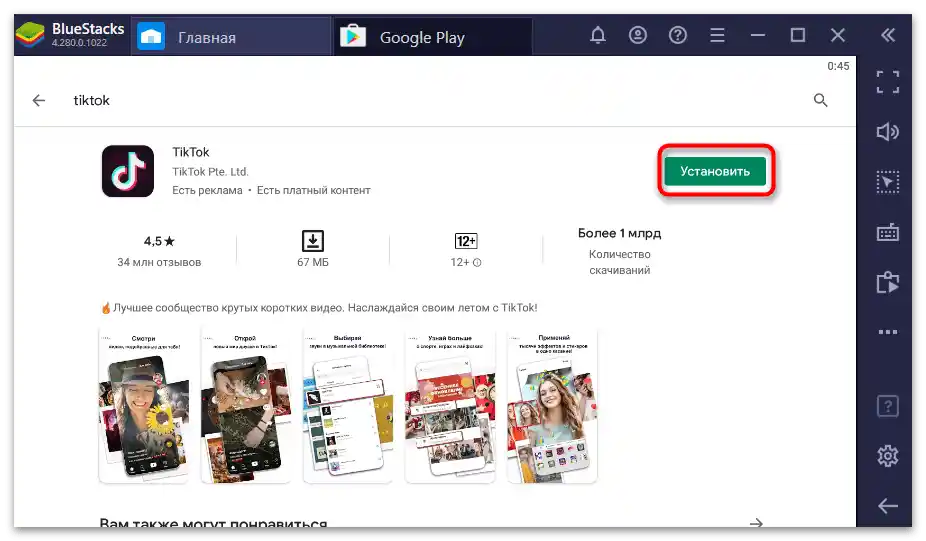
Task: Open sidebar help guide icon
Action: coord(888,406)
